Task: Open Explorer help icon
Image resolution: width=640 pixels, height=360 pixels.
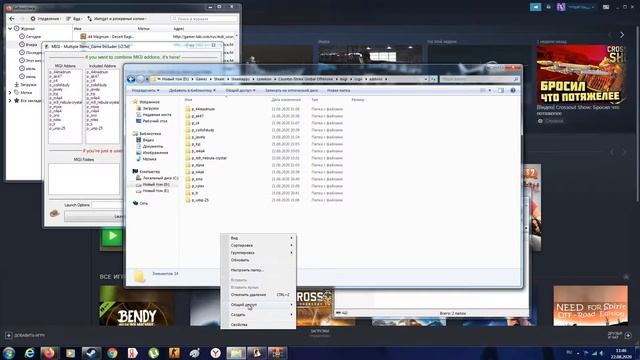Action: 513,90
